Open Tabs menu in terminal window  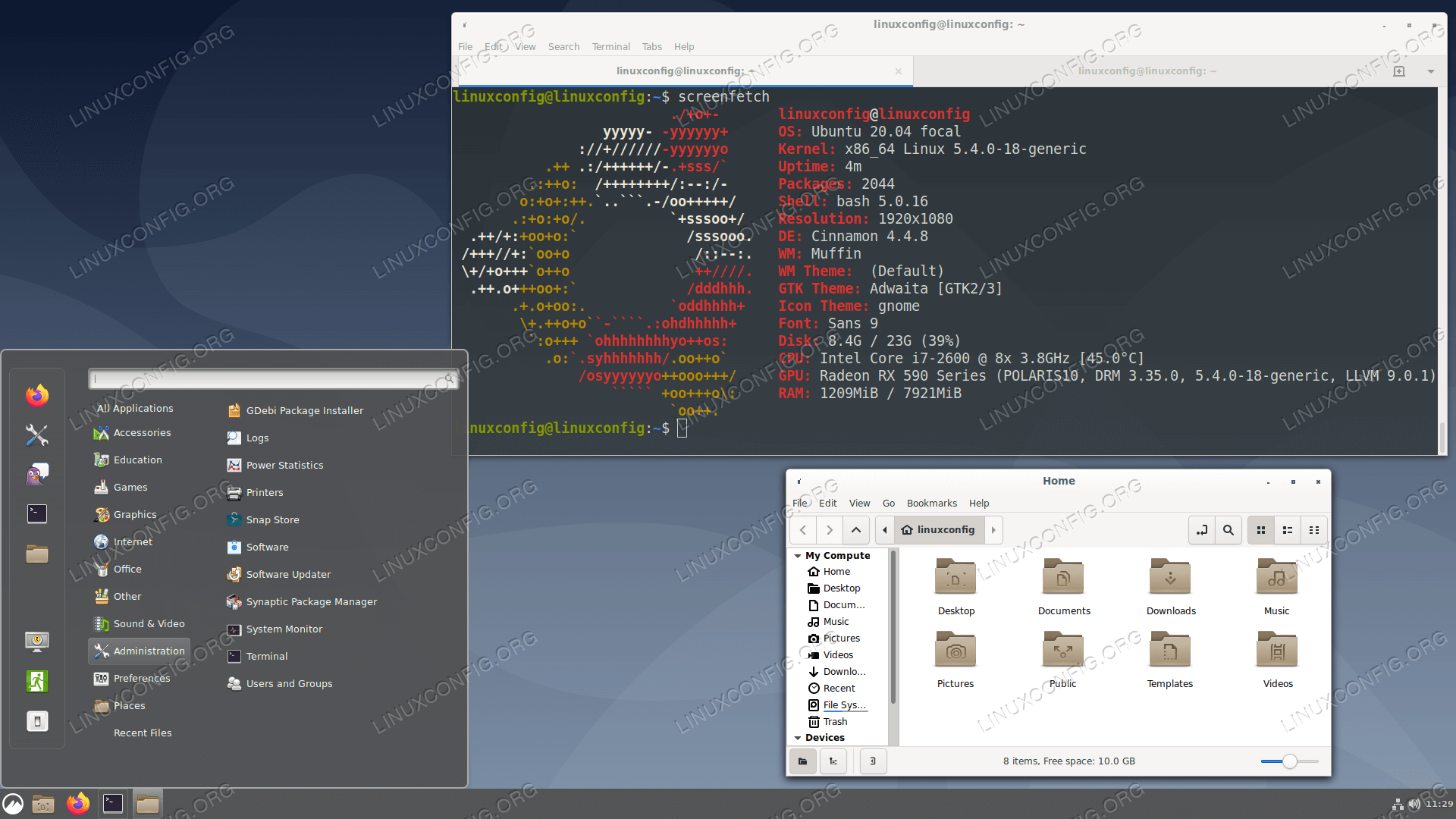click(651, 47)
